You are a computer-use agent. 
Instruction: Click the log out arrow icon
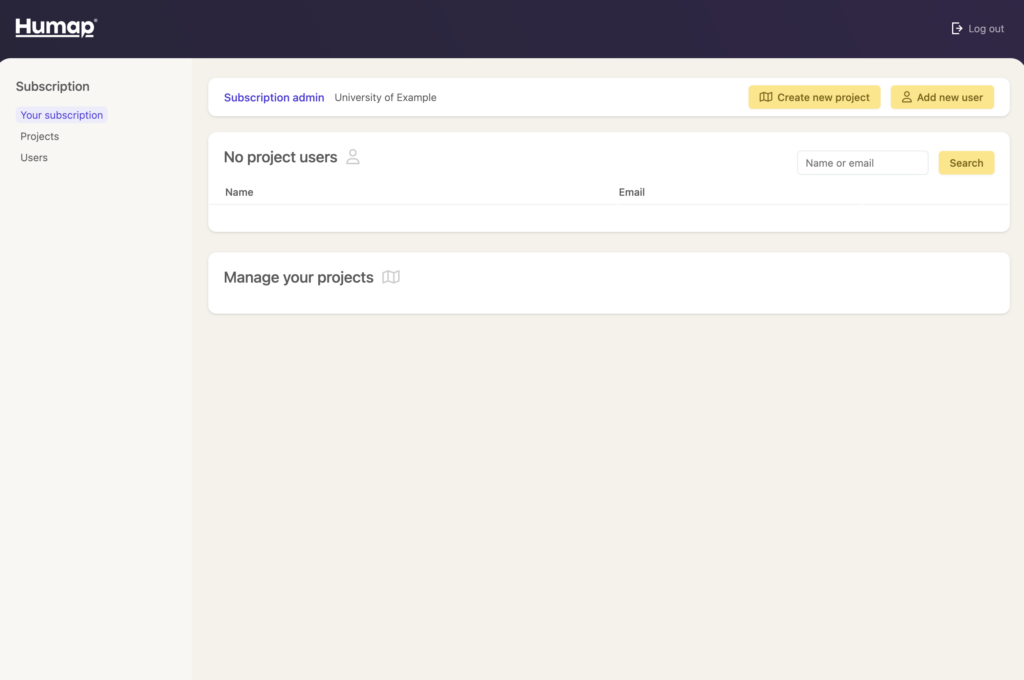click(x=957, y=29)
